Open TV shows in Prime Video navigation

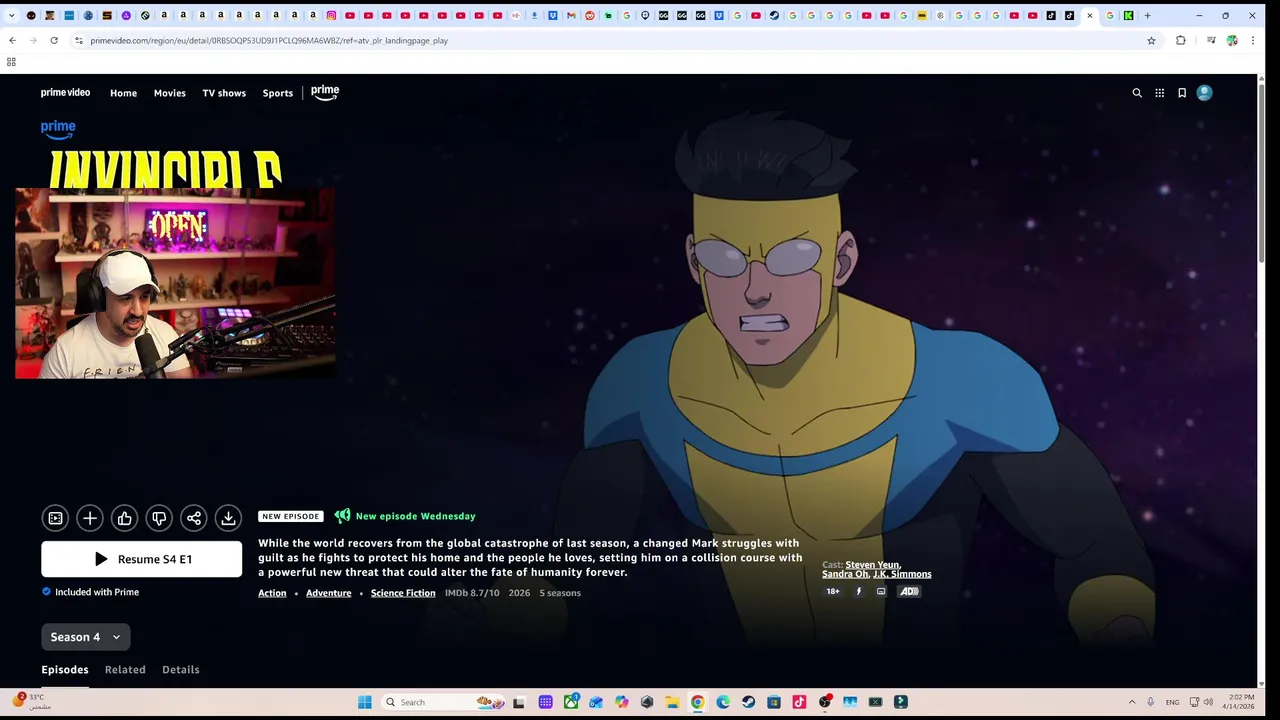tap(224, 93)
